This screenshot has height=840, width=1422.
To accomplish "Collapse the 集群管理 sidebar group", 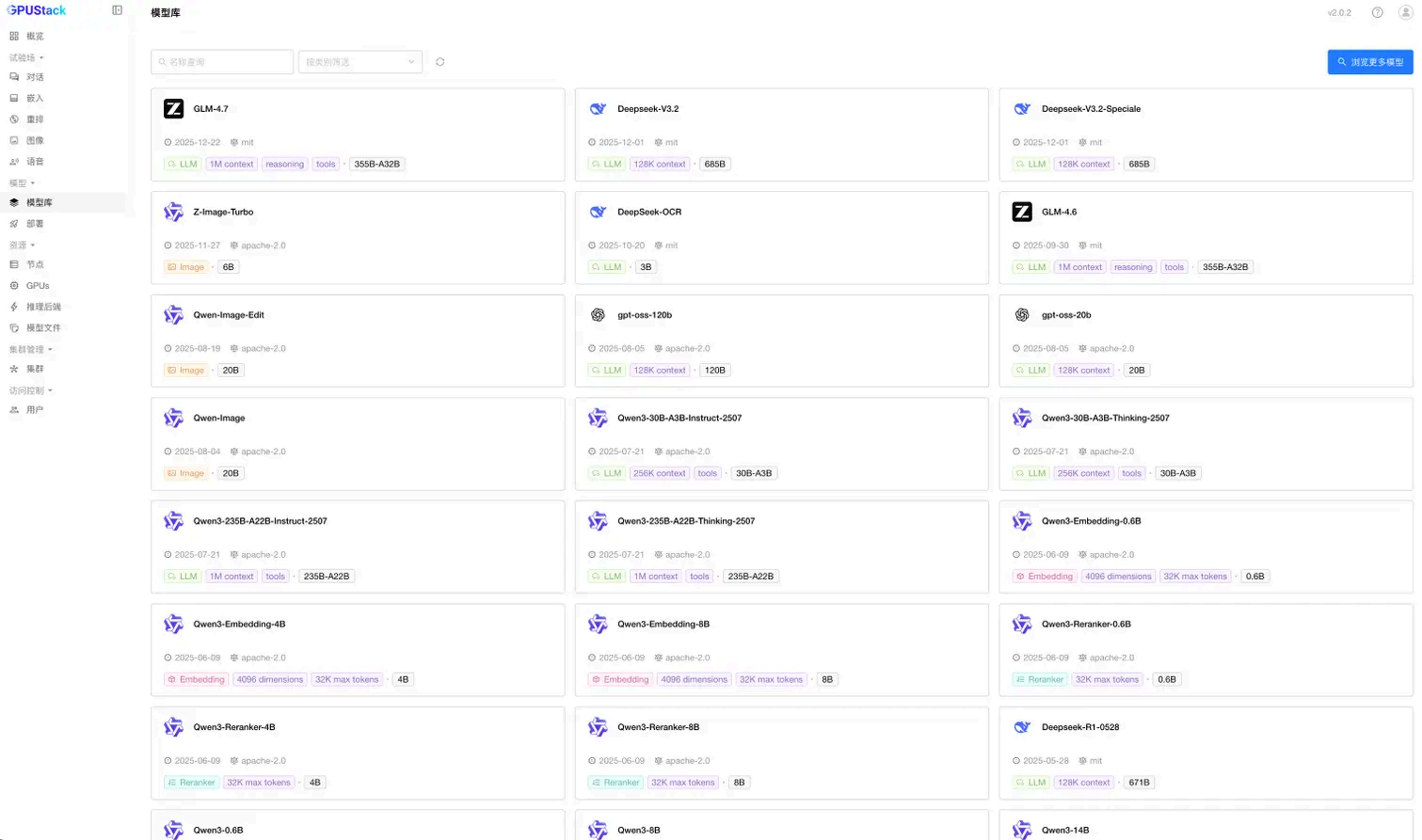I will [x=31, y=350].
